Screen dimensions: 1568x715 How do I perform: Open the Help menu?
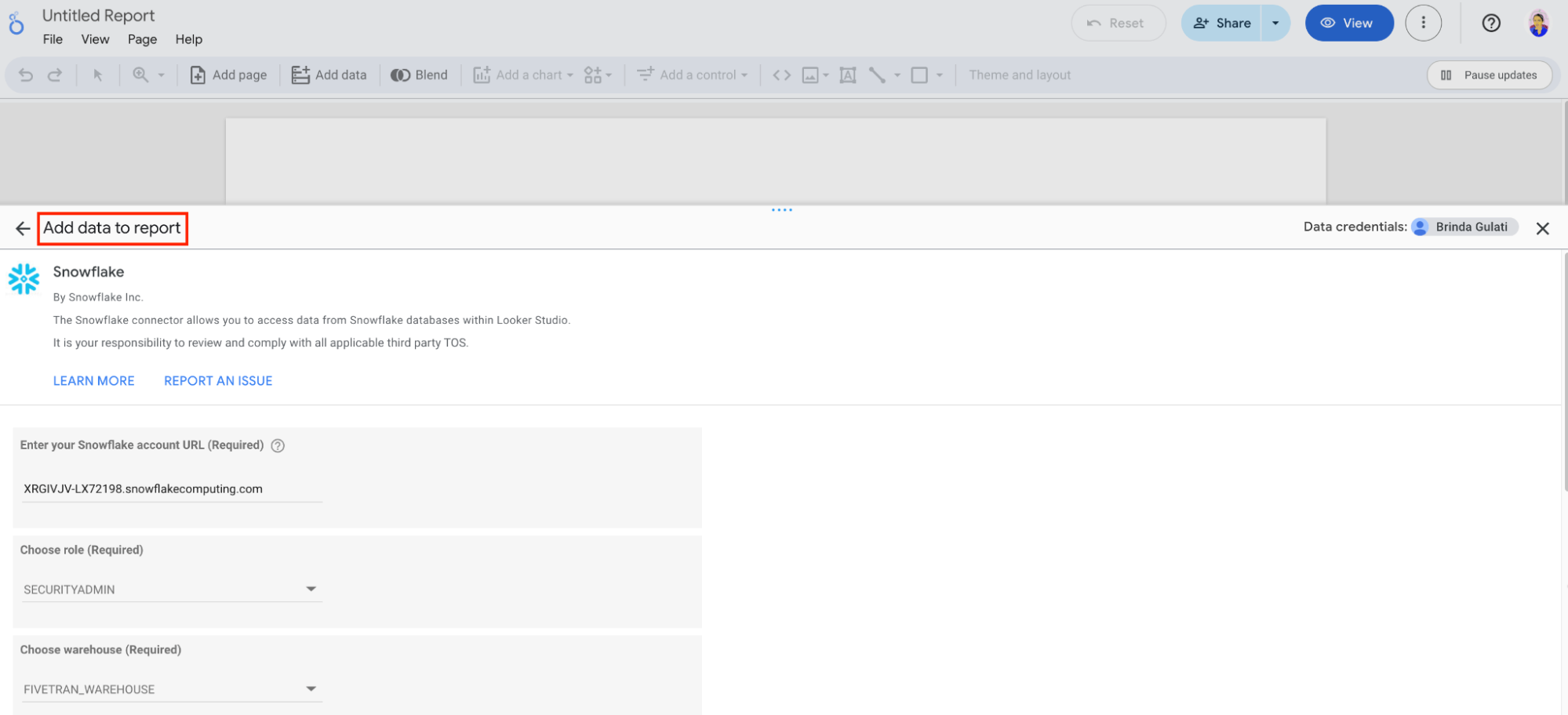188,39
